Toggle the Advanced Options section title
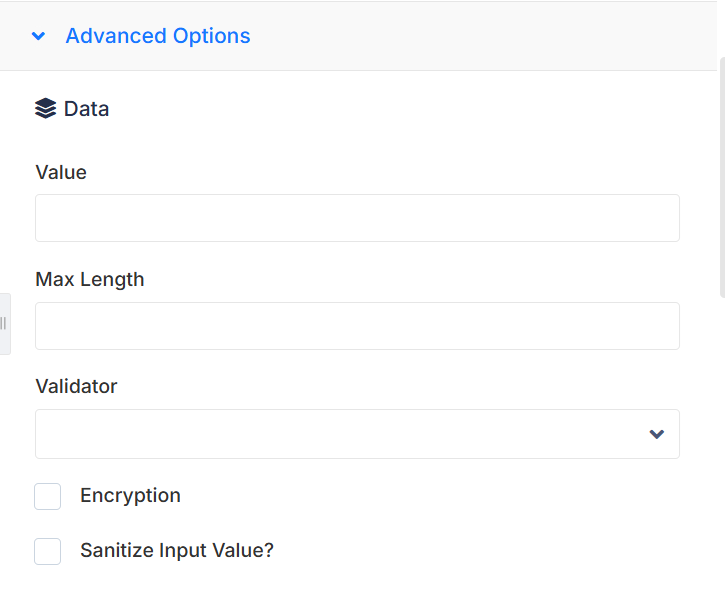The width and height of the screenshot is (726, 614). click(158, 36)
